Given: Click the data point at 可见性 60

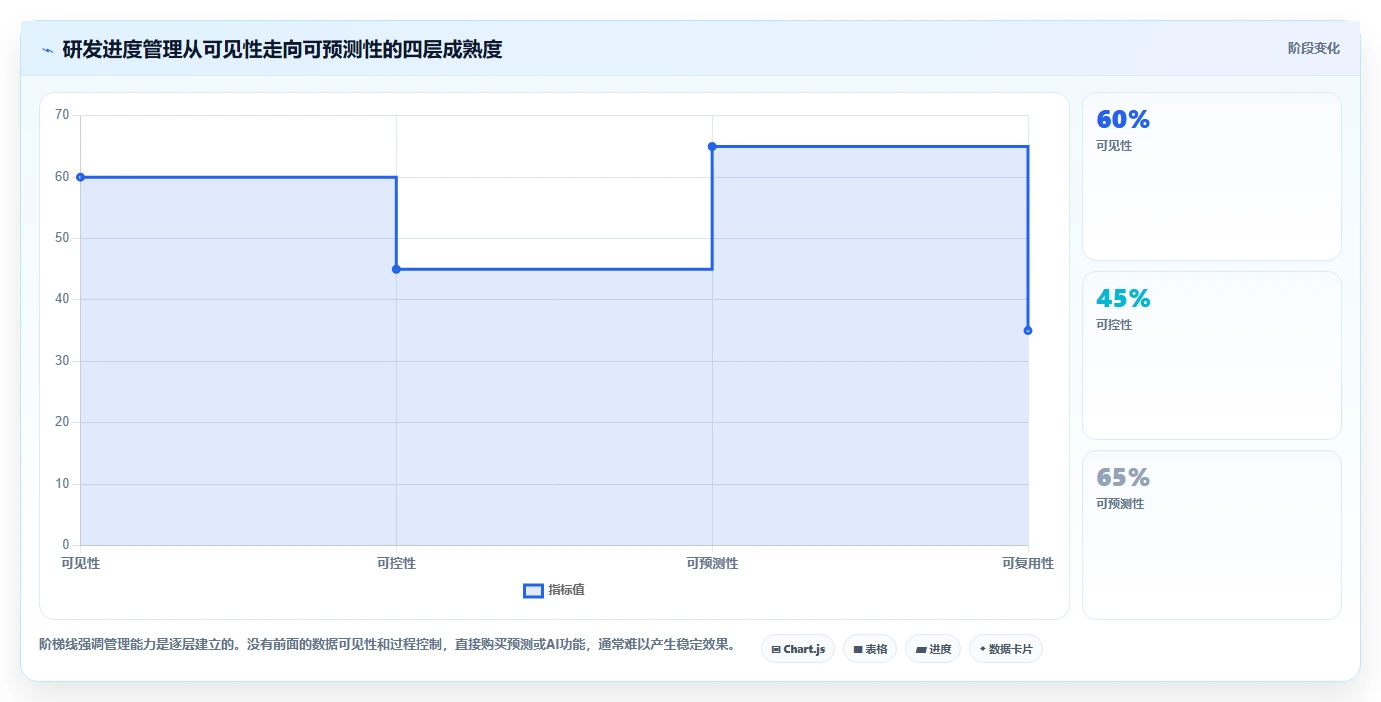Looking at the screenshot, I should (x=80, y=177).
